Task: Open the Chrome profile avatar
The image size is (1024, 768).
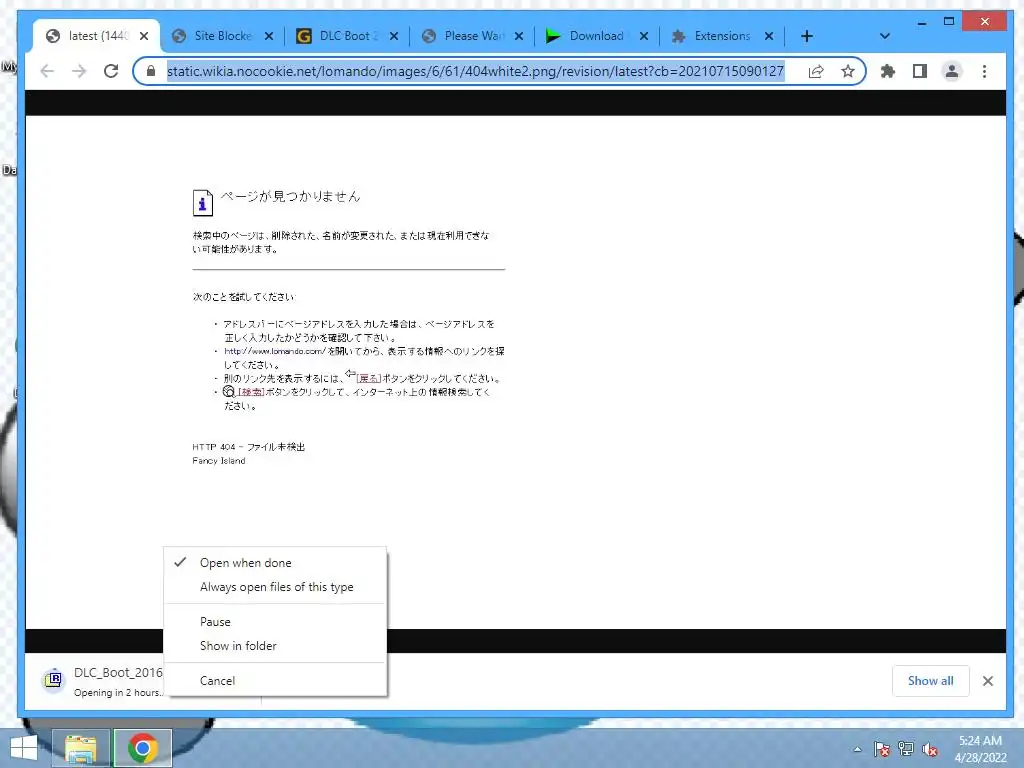Action: [x=952, y=71]
